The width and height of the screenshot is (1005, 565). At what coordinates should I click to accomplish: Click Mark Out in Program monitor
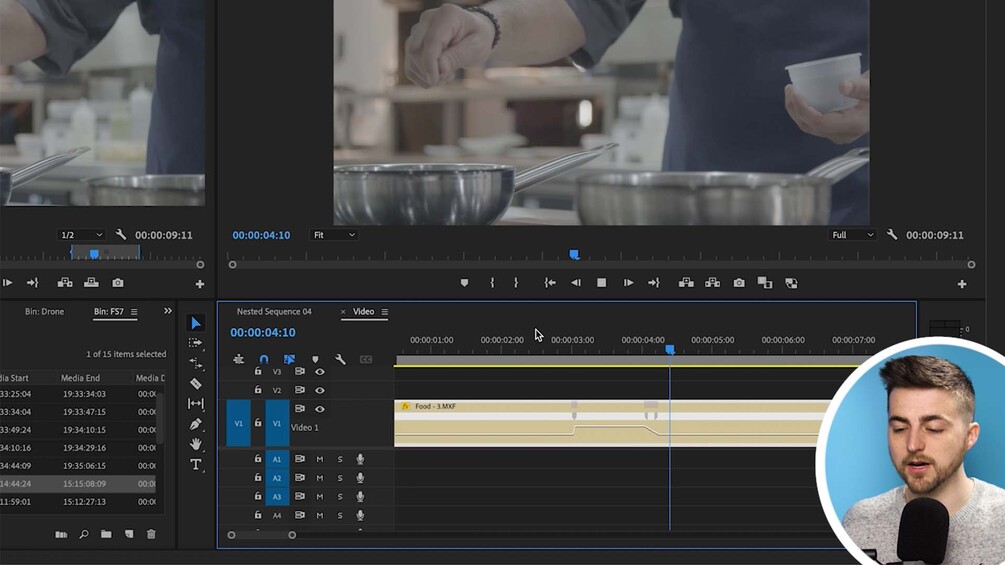pos(516,282)
